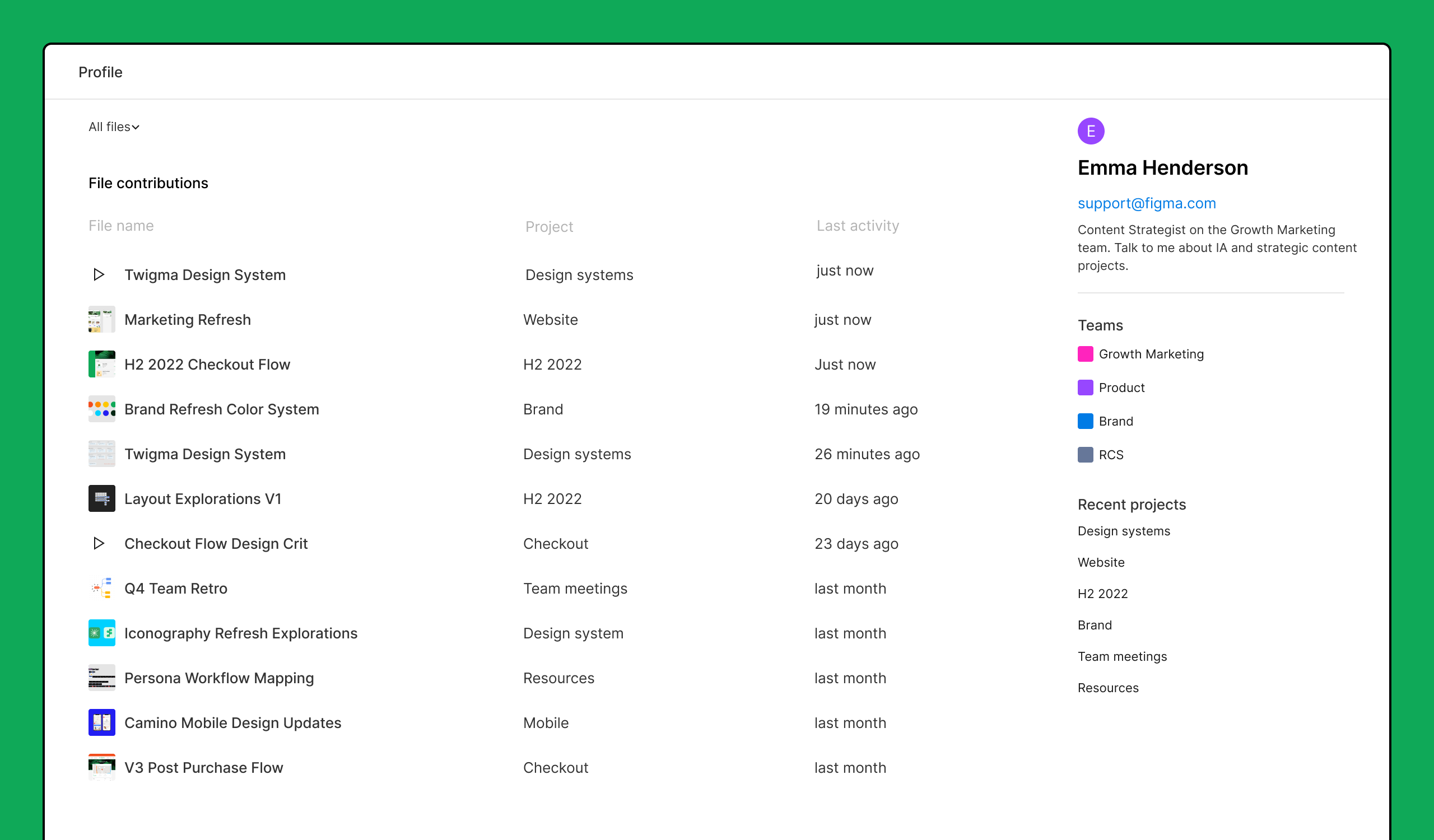Open the RCS team
This screenshot has width=1434, height=840.
coord(1111,454)
